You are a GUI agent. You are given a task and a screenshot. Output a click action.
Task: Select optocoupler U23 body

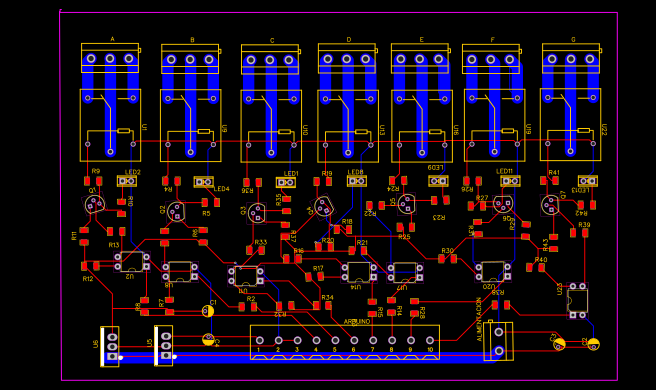577,300
